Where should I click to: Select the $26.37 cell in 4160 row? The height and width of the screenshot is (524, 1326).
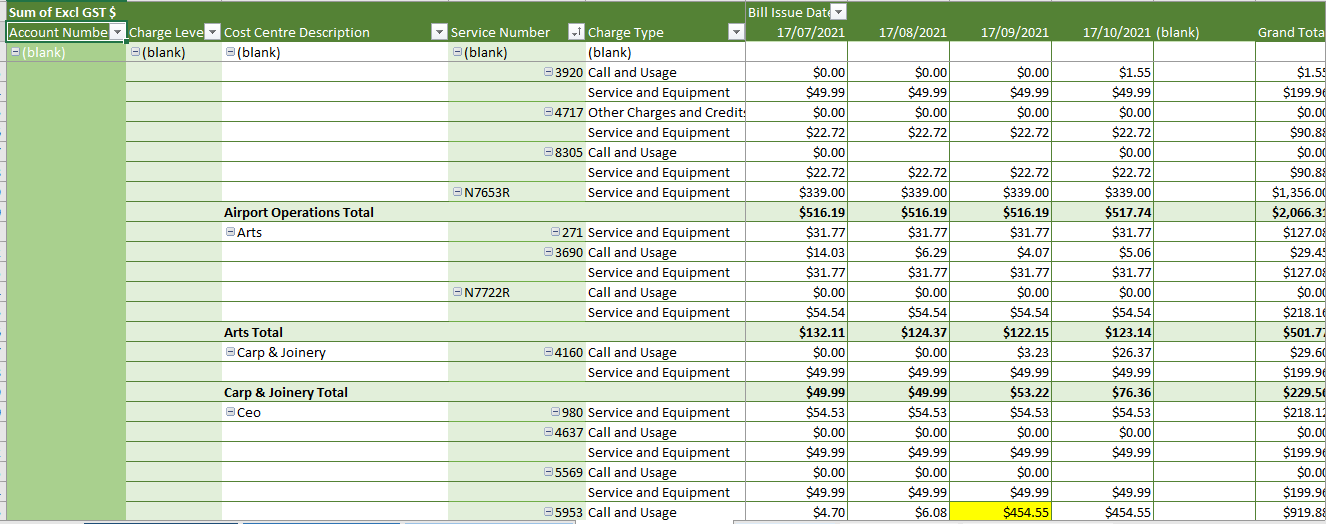point(1103,352)
